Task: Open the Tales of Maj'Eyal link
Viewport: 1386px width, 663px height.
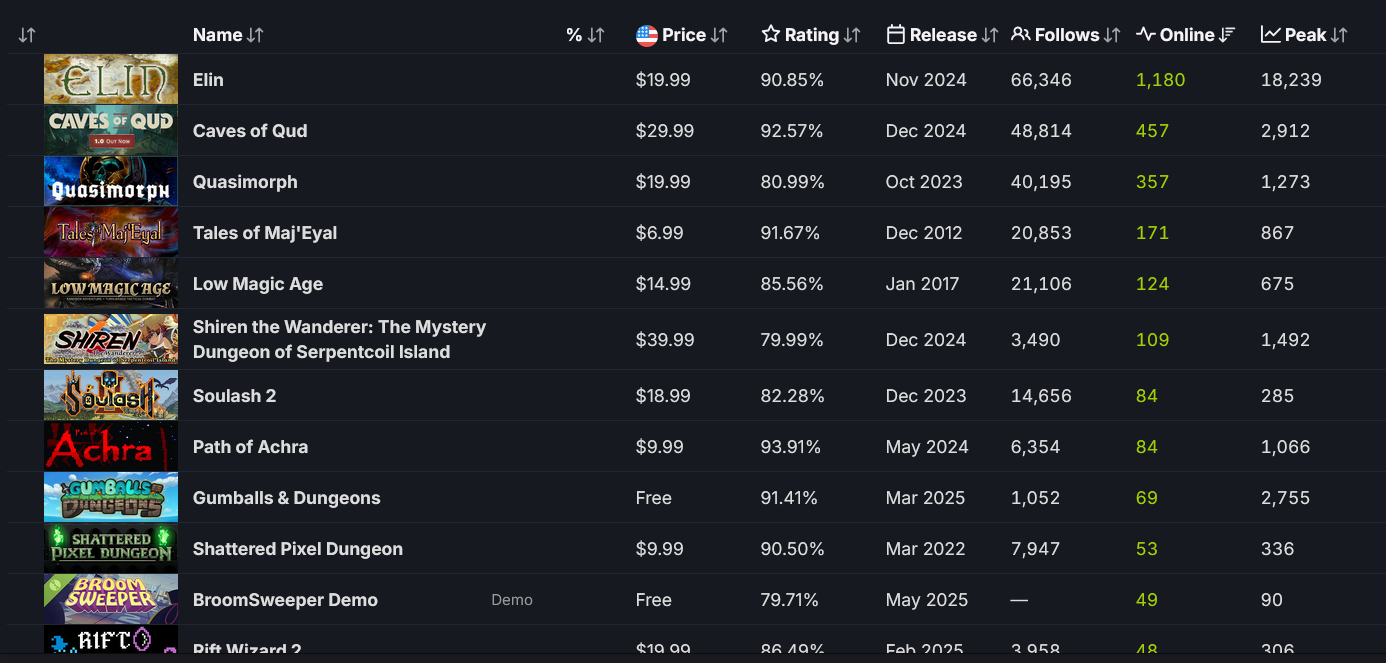Action: click(265, 233)
